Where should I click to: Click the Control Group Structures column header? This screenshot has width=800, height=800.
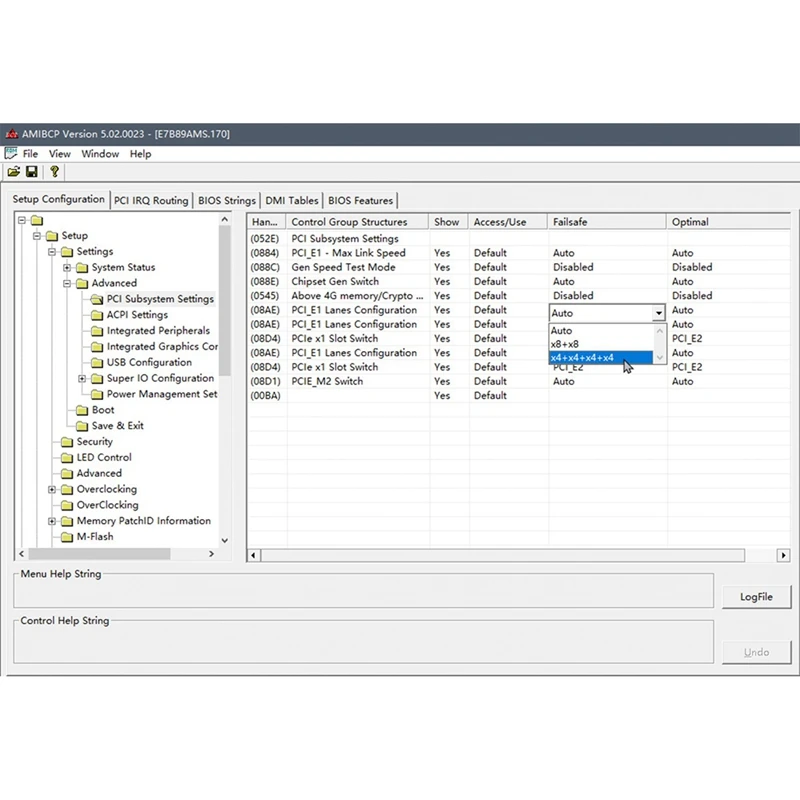358,222
